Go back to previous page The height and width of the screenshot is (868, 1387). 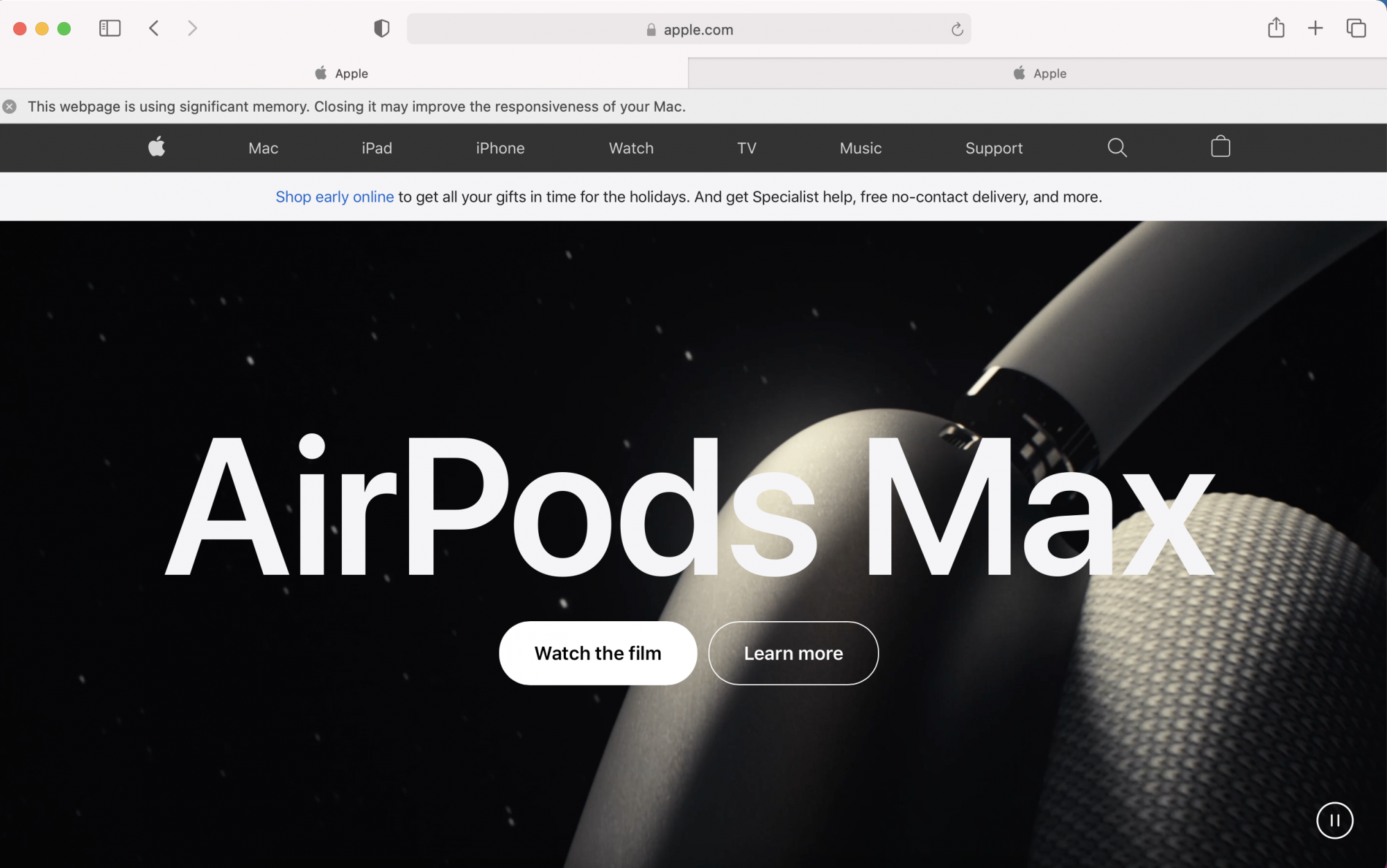(154, 28)
